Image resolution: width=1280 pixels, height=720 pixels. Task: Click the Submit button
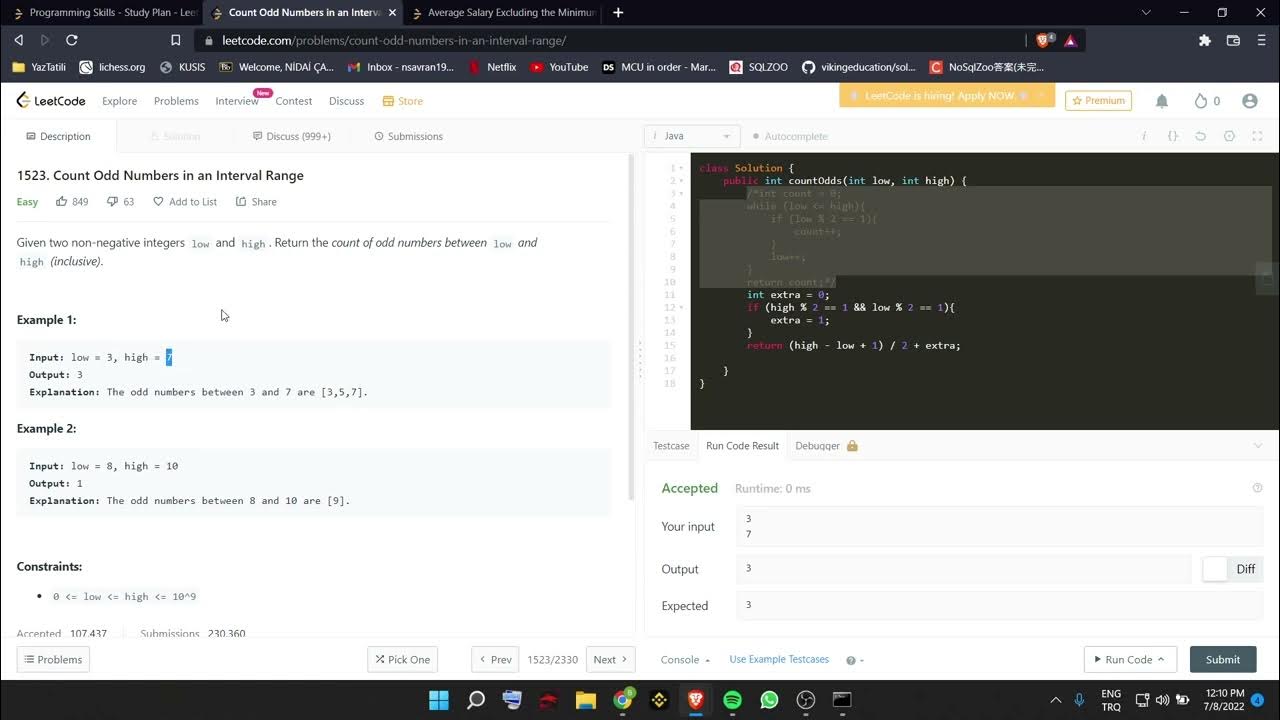(x=1223, y=660)
